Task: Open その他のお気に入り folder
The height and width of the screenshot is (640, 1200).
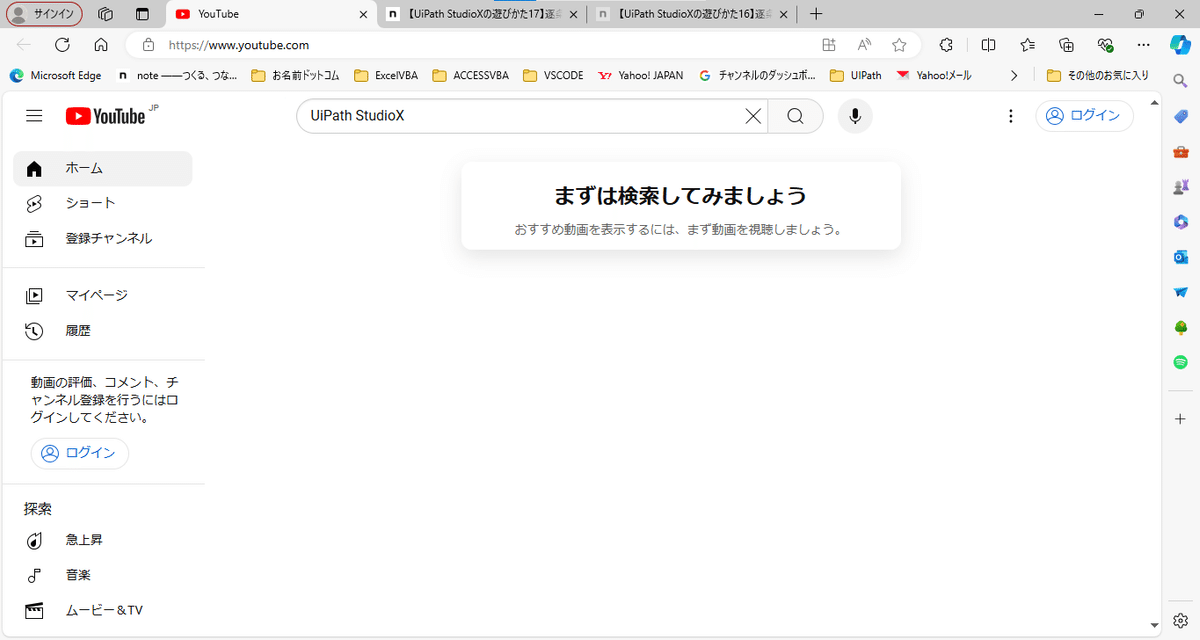Action: pyautogui.click(x=1097, y=75)
